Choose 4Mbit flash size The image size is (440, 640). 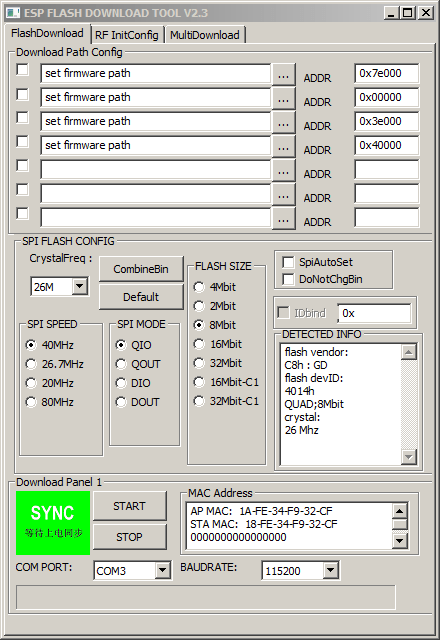click(x=215, y=287)
